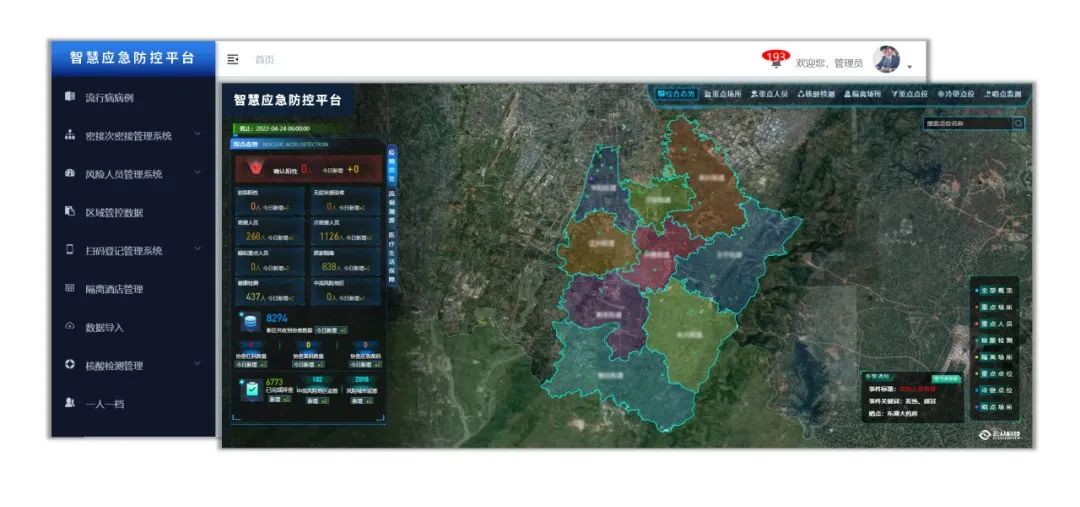The height and width of the screenshot is (507, 1080).
Task: Expand the 核酸检测管理 chevron
Action: (198, 363)
